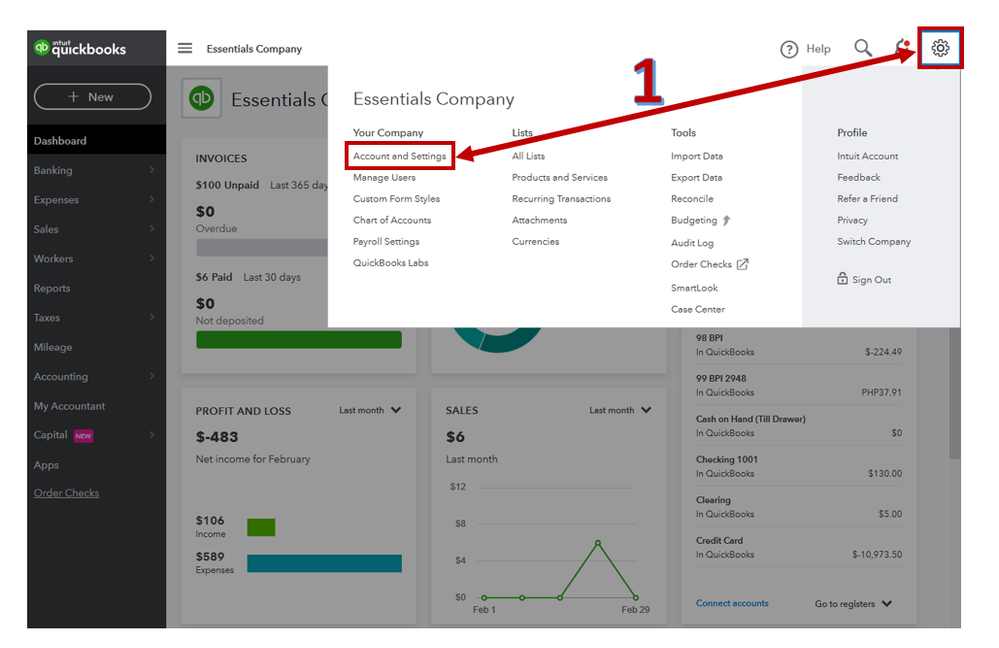Expand Expenses sidebar chevron

[152, 199]
